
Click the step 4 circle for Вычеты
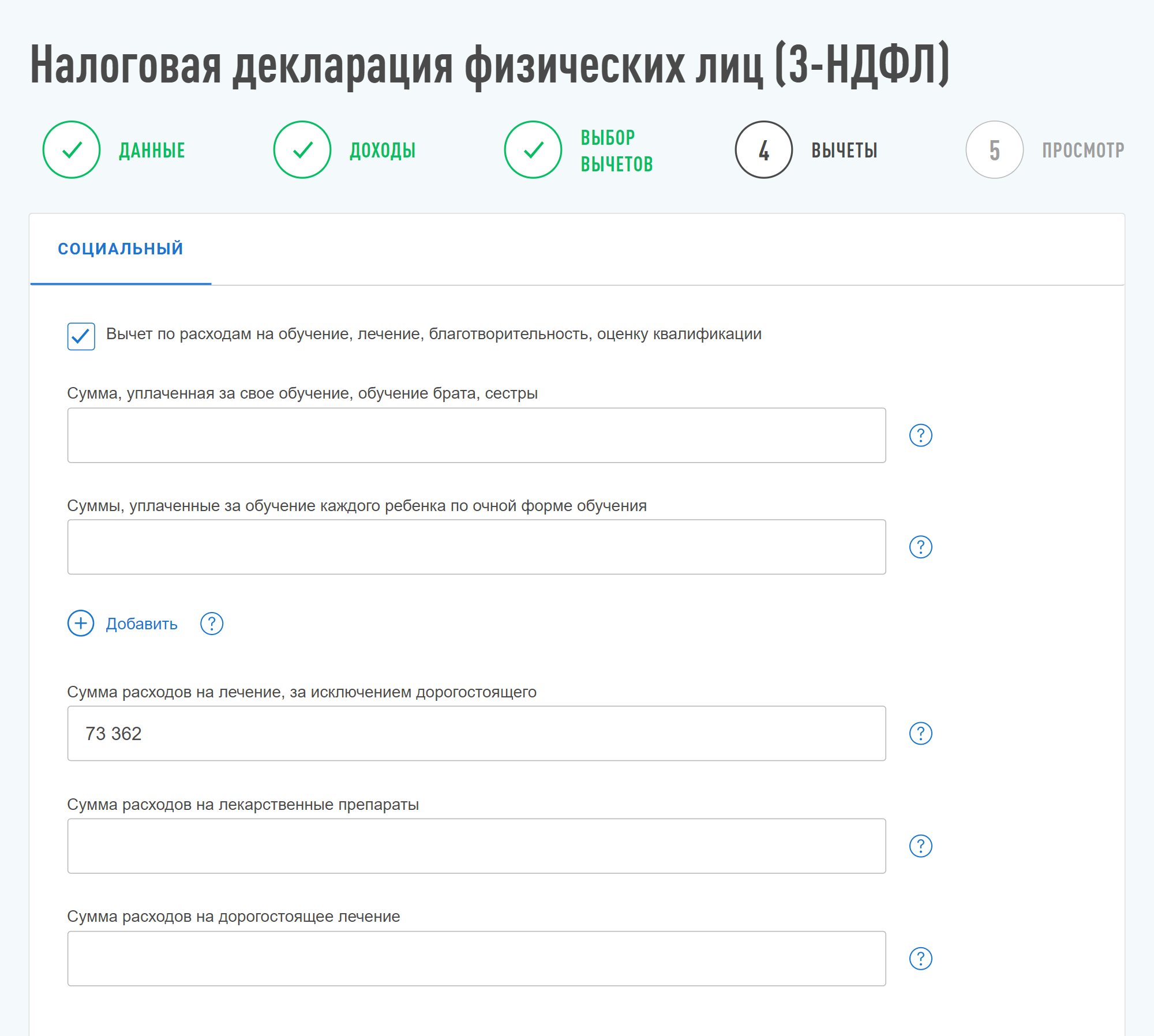click(x=764, y=150)
